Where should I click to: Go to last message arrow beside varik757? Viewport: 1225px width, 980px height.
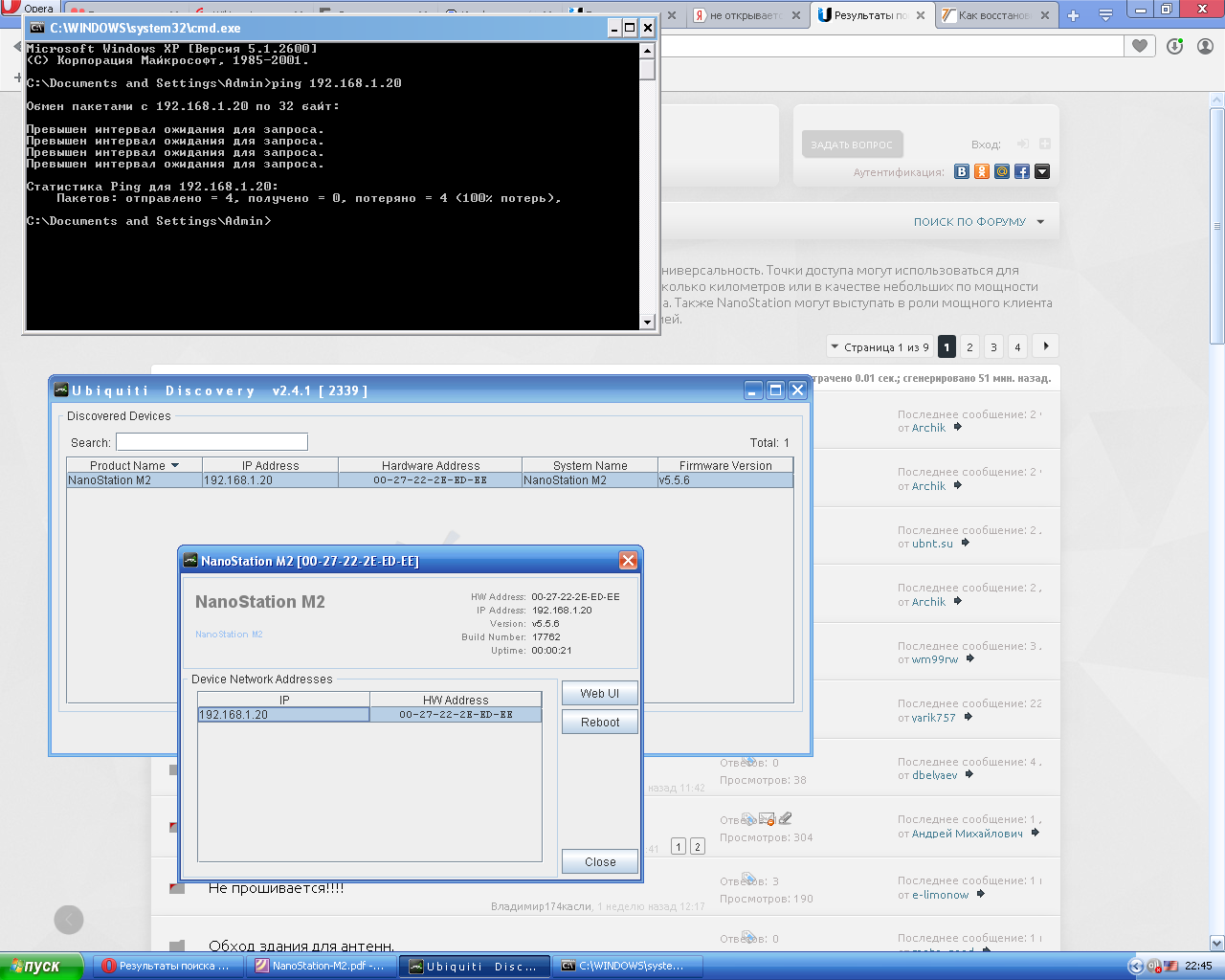968,717
